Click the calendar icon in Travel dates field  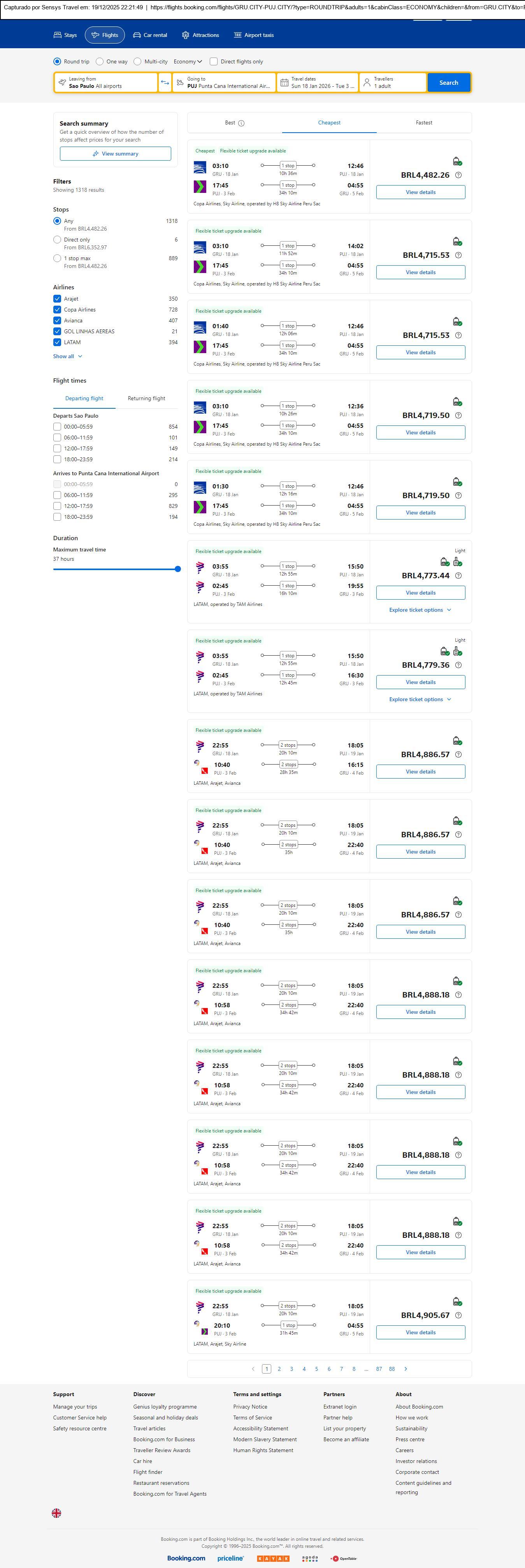point(284,83)
